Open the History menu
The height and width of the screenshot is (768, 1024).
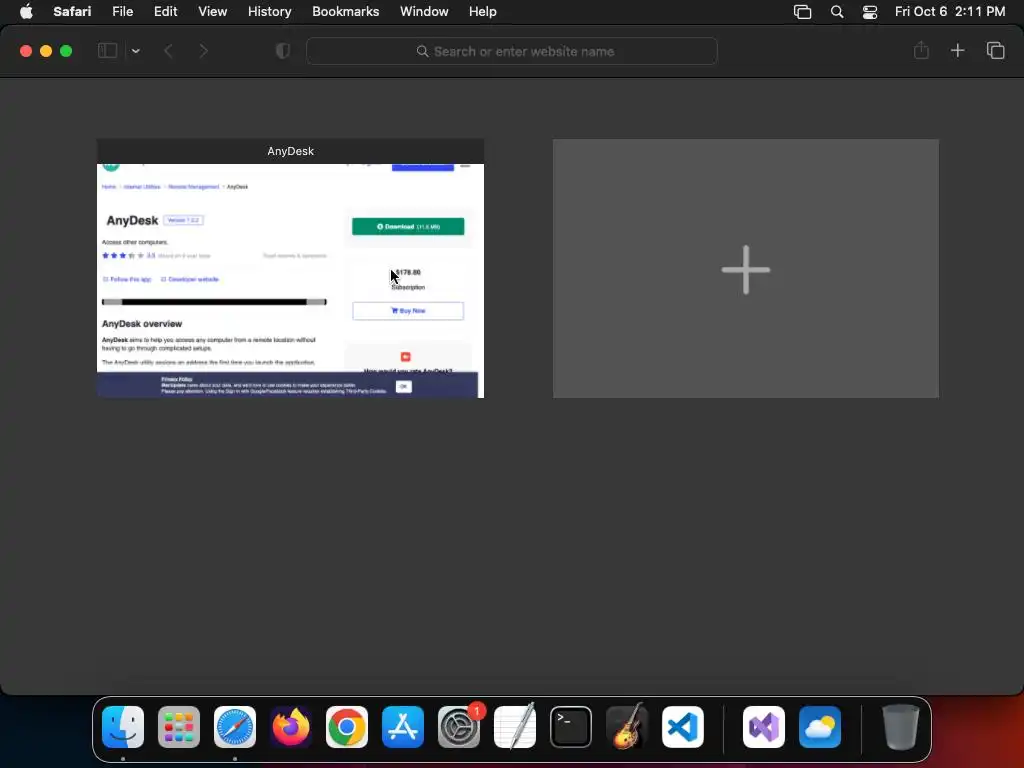[270, 11]
